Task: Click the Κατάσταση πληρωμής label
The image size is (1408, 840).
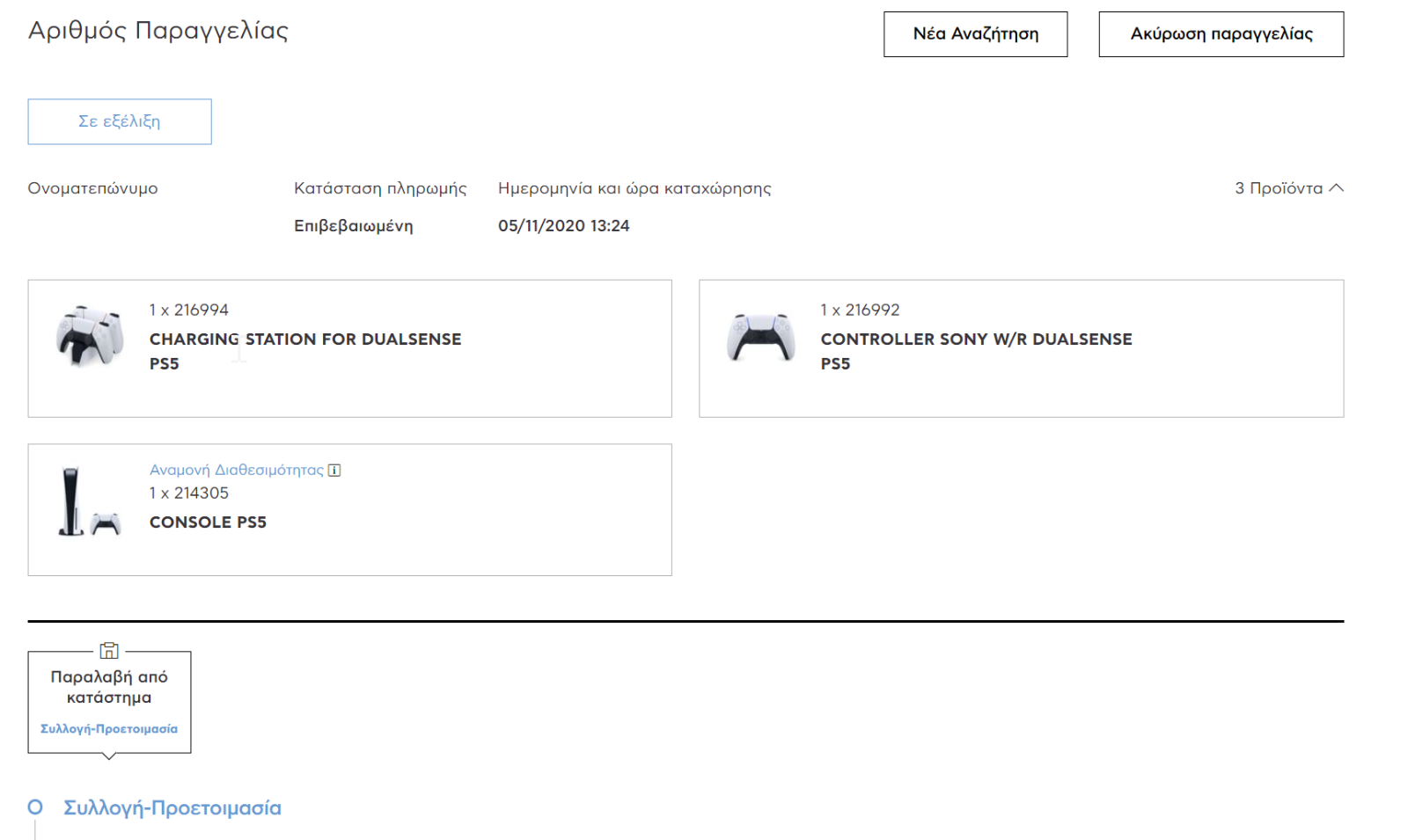Action: 380,188
